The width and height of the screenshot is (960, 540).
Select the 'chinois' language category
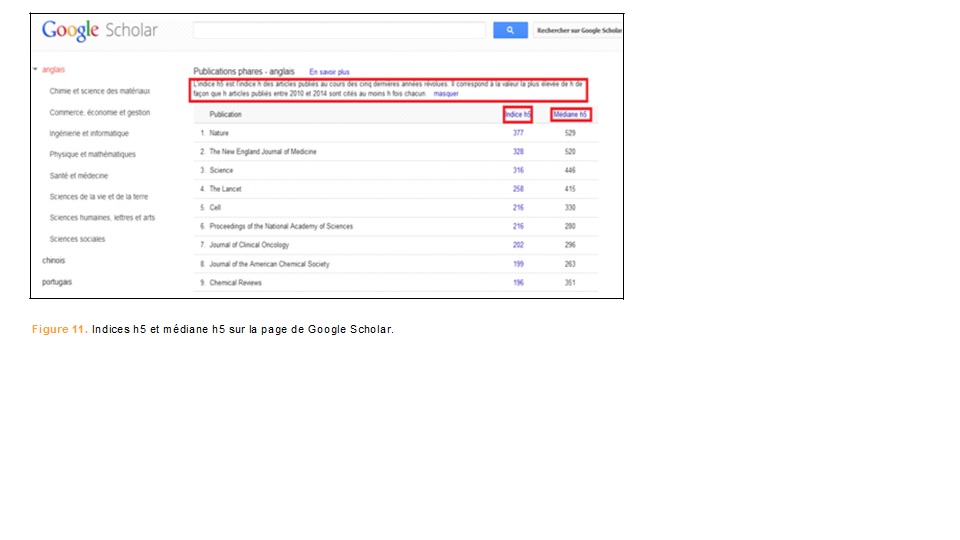pos(53,260)
